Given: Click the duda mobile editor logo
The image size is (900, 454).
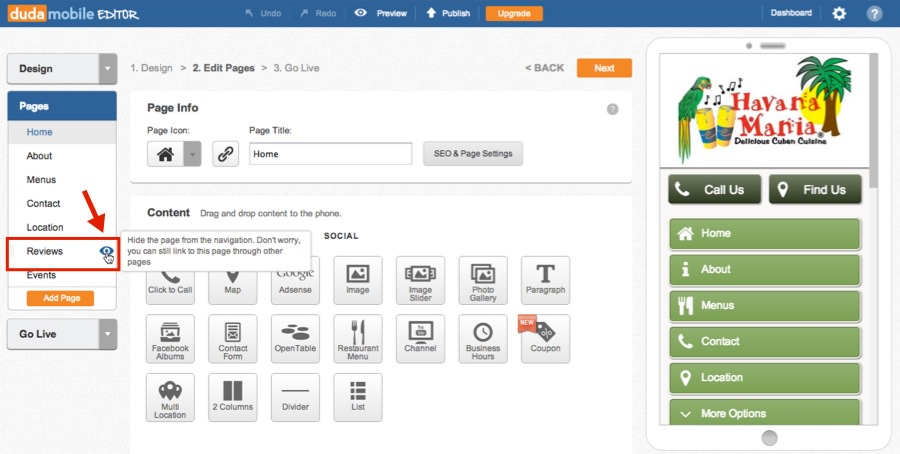Looking at the screenshot, I should (73, 13).
